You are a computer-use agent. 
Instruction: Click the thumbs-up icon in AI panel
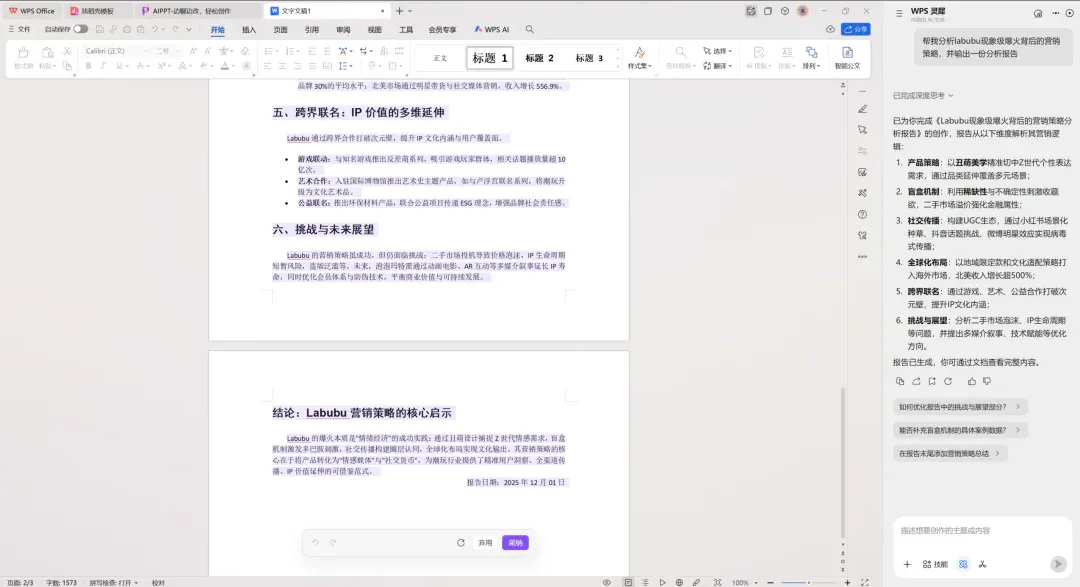971,381
